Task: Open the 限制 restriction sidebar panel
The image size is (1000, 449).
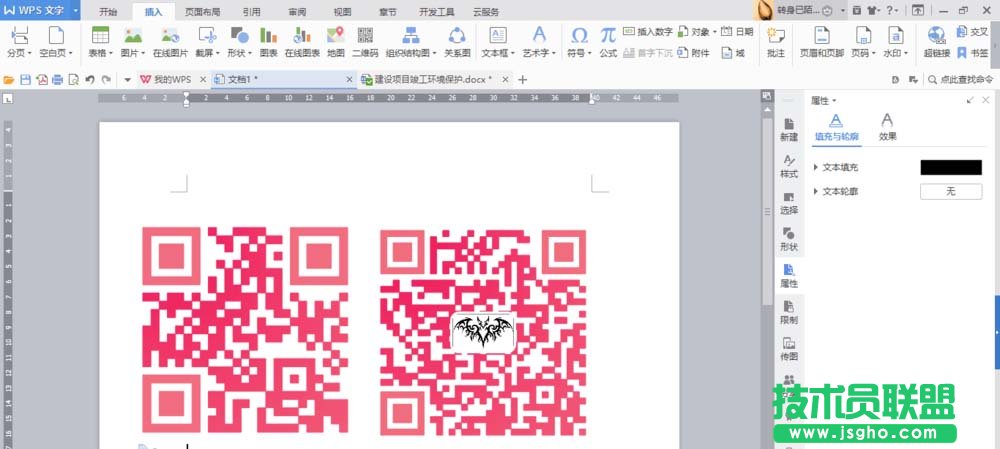Action: click(789, 312)
